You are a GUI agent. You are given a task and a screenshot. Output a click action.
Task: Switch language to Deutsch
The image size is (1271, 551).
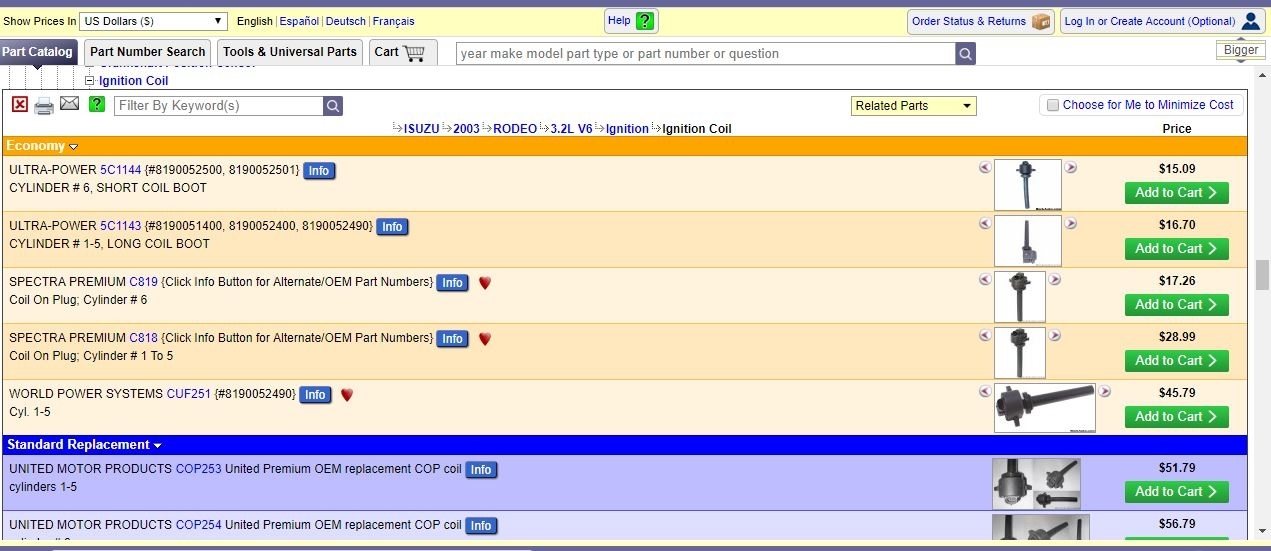tap(346, 21)
